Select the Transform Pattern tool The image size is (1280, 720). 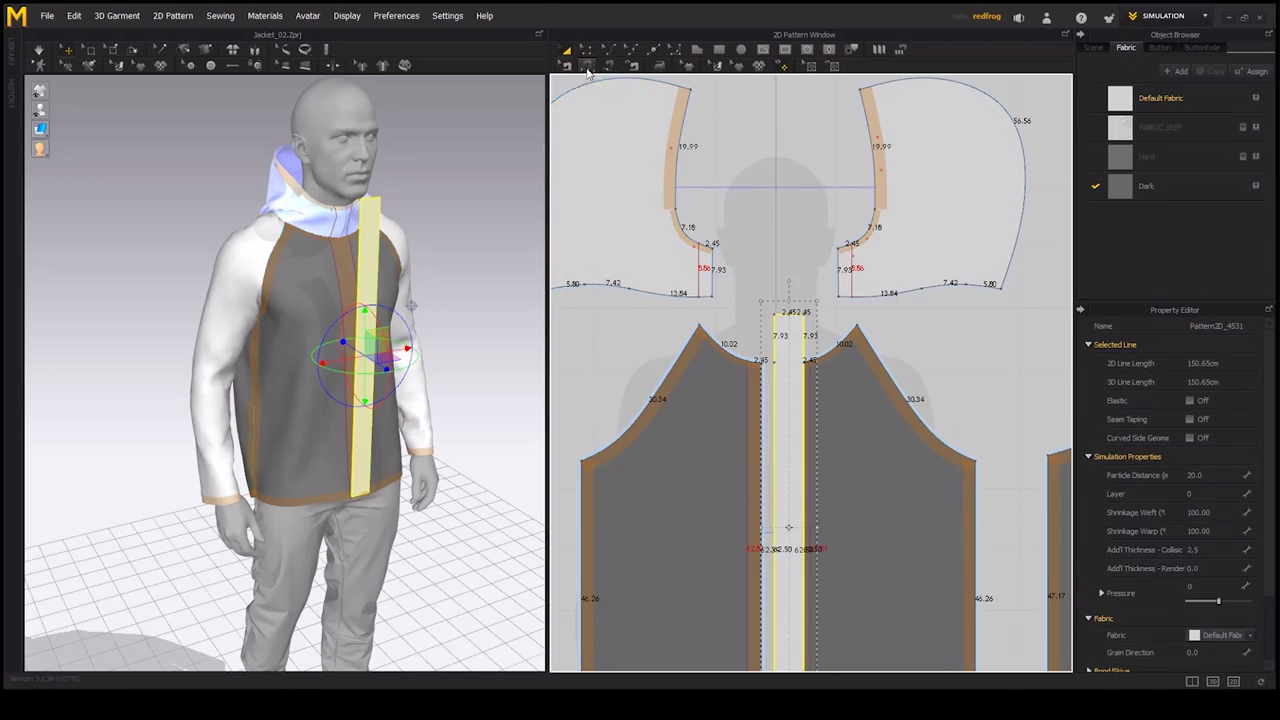pos(566,50)
